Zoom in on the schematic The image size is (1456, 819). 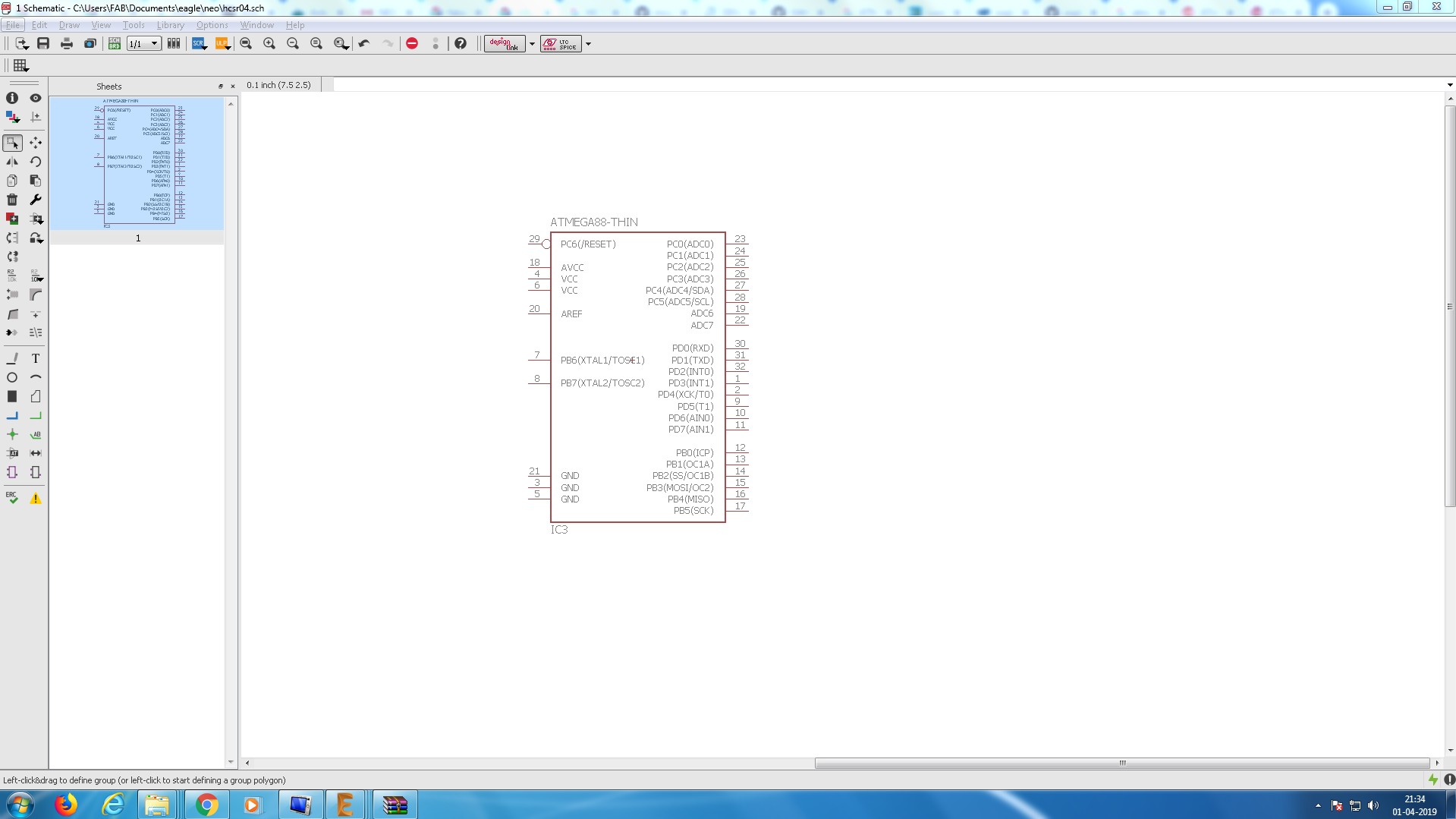[269, 43]
